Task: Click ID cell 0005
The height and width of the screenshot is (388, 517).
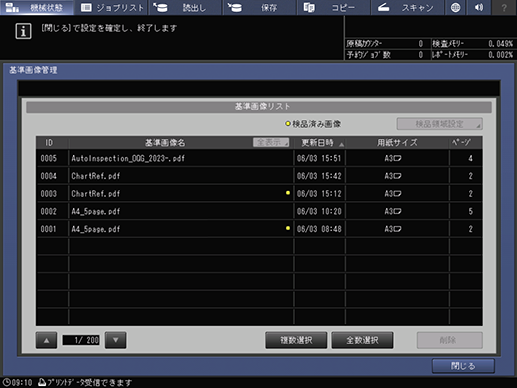Action: (49, 158)
